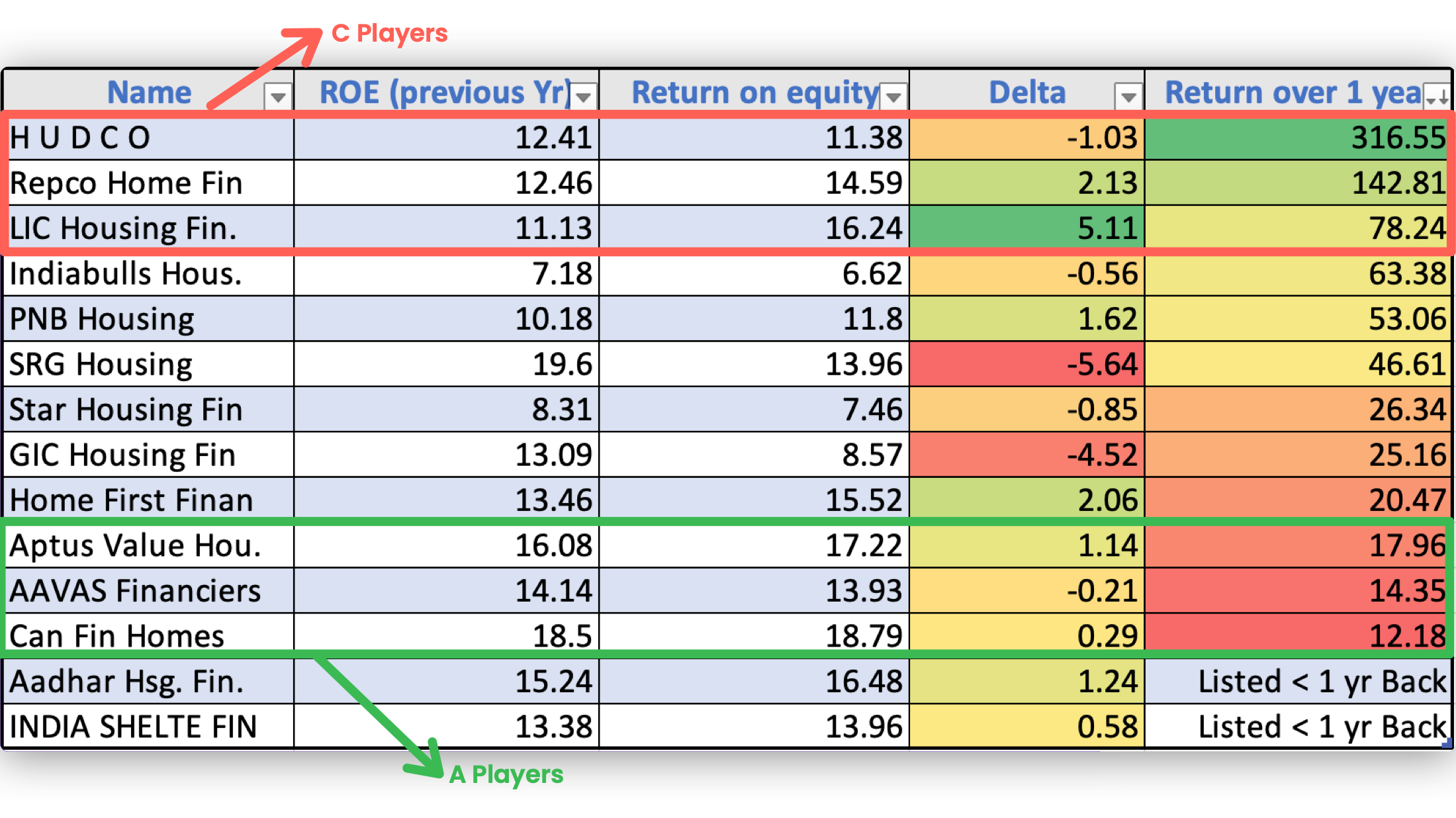Select the Star Housing Fin cell
Screen dimensions: 1456x818
[148, 410]
